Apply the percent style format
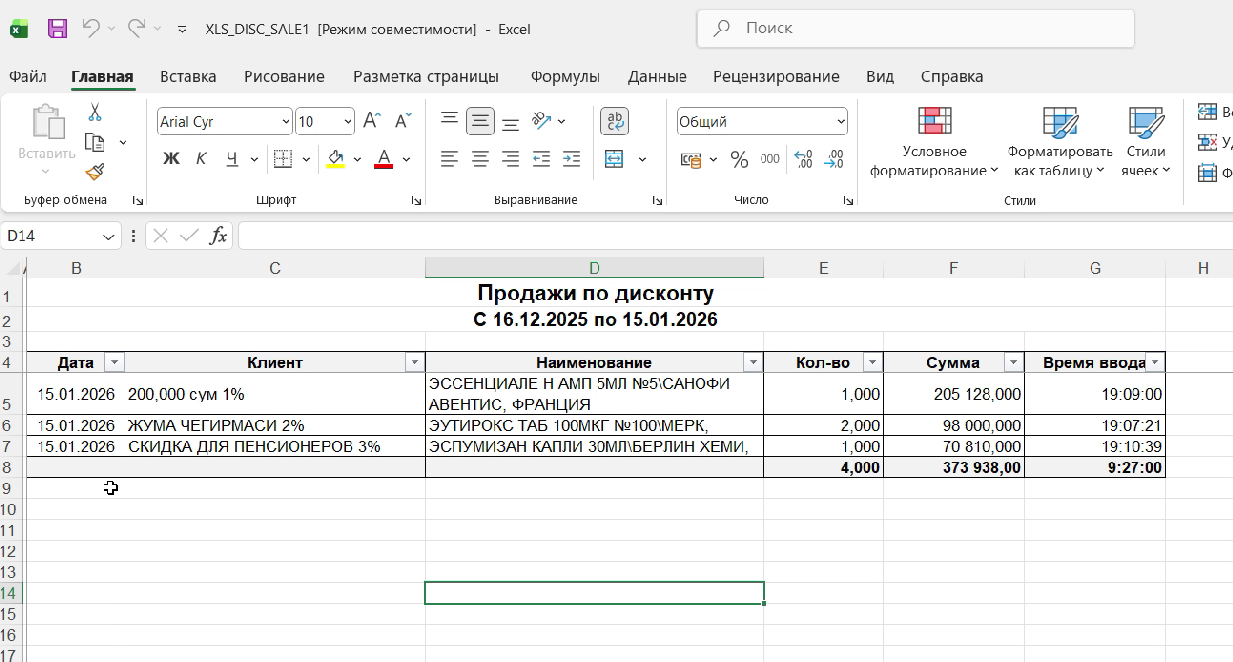This screenshot has height=662, width=1233. click(739, 158)
